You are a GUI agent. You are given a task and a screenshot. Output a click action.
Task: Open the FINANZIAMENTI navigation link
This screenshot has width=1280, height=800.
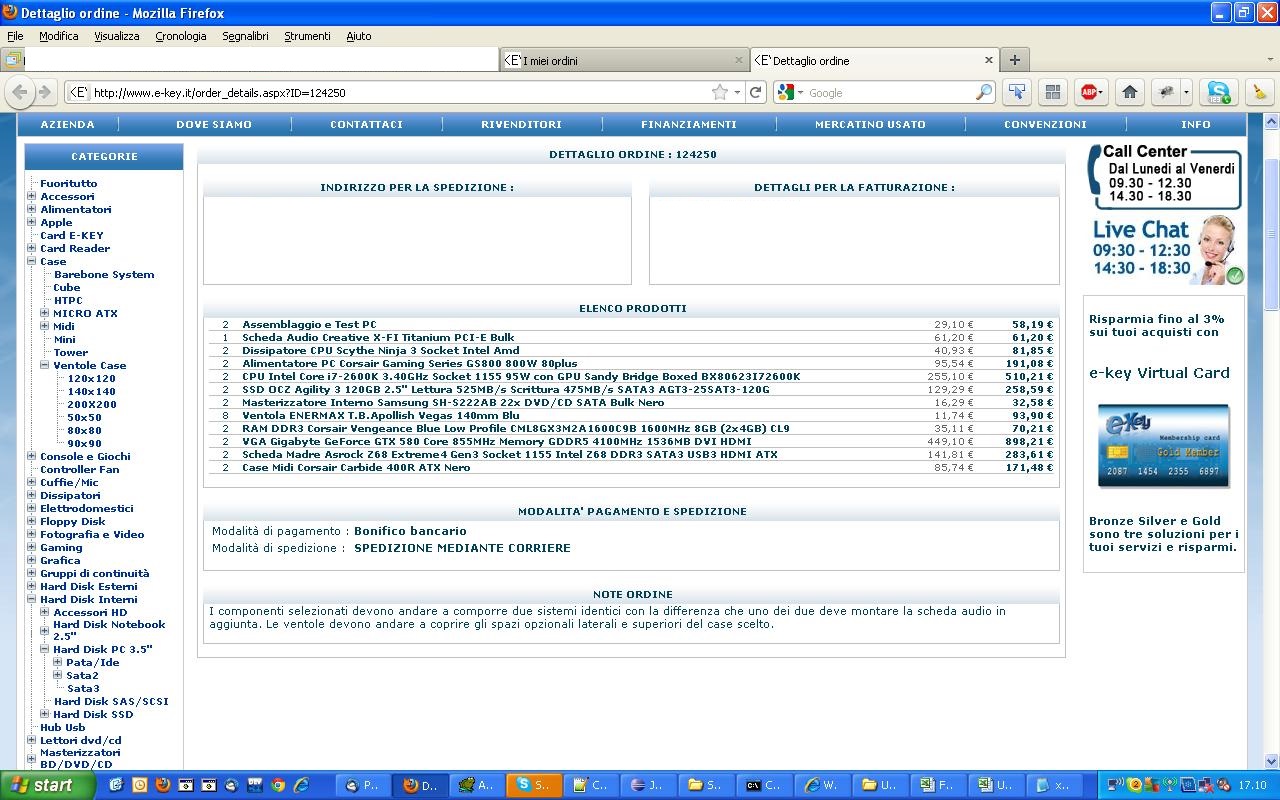pos(688,124)
